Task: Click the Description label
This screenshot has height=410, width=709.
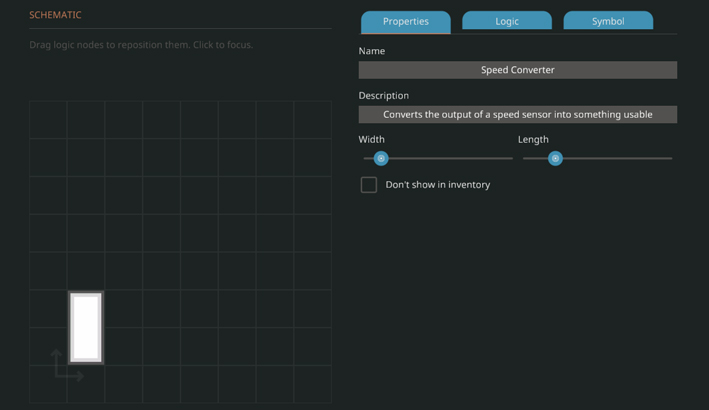Action: pyautogui.click(x=383, y=95)
